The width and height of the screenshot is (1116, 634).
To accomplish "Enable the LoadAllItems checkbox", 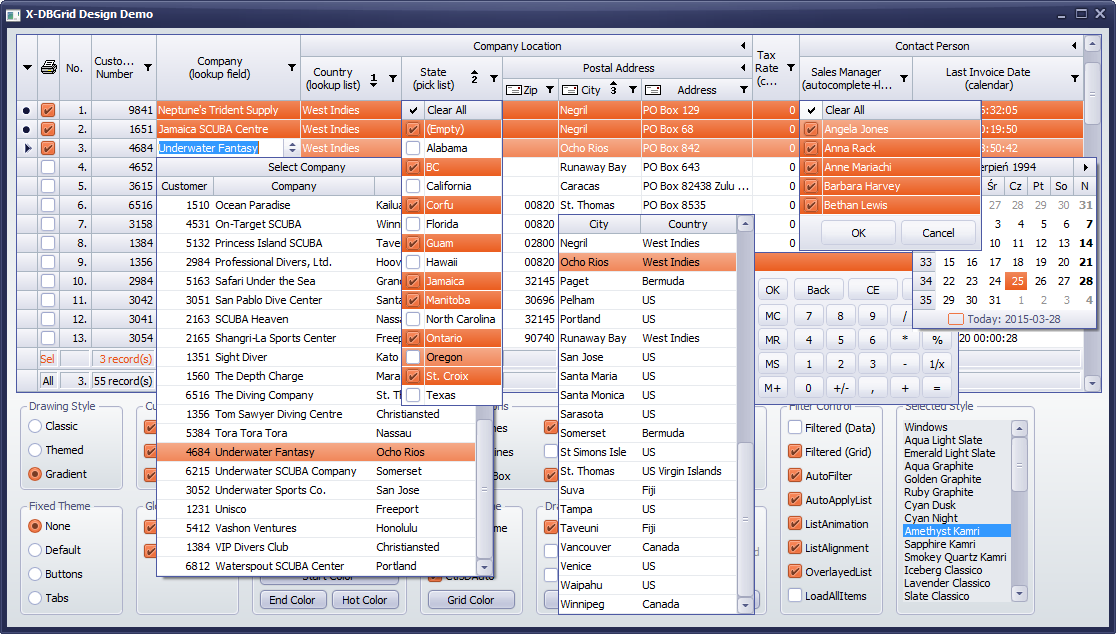I will (x=795, y=595).
